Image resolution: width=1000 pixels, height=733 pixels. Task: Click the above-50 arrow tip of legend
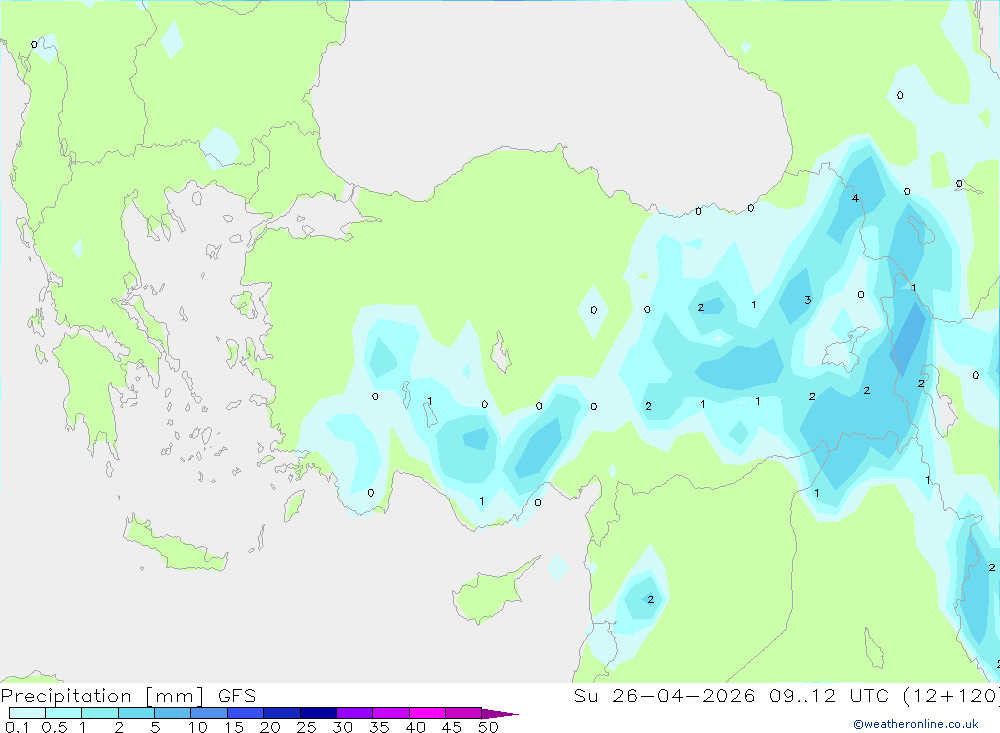[500, 714]
